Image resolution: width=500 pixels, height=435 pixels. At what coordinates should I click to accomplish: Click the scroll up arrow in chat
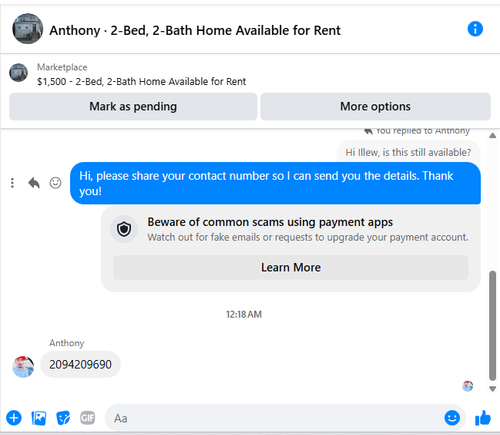click(x=492, y=135)
